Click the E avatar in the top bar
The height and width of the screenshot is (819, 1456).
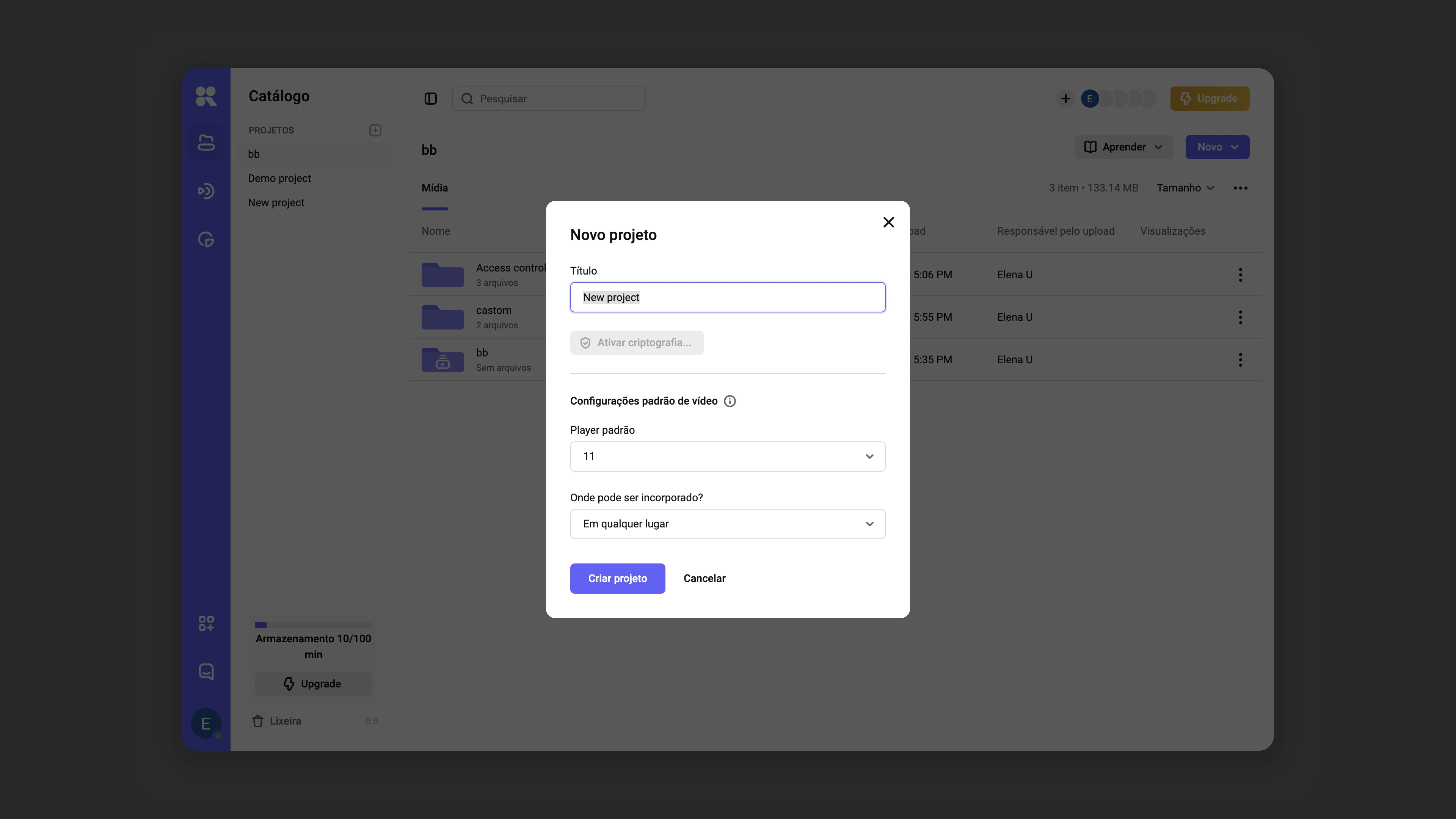point(1090,99)
